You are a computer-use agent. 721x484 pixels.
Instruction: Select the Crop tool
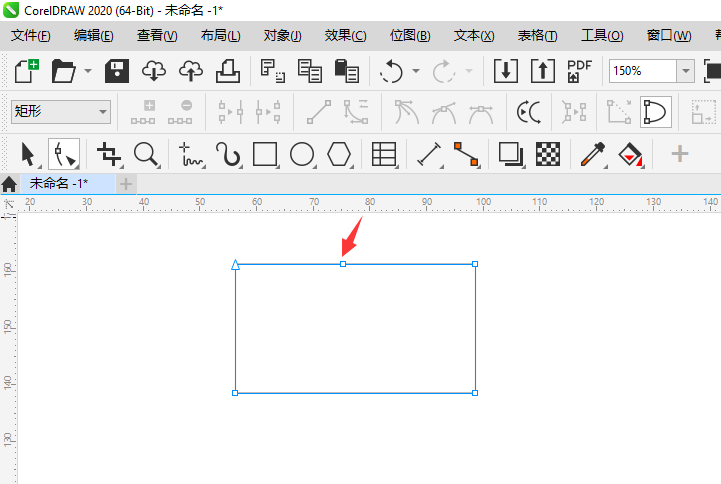click(x=109, y=154)
